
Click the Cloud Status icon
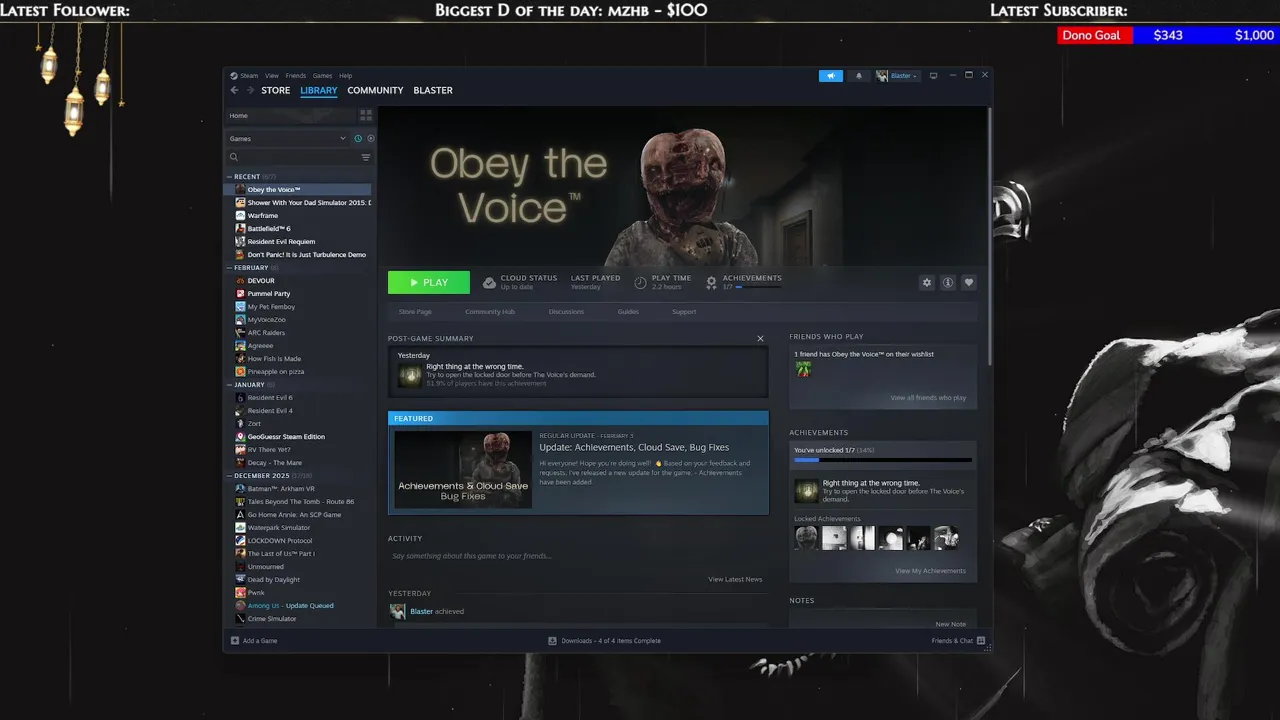coord(489,283)
